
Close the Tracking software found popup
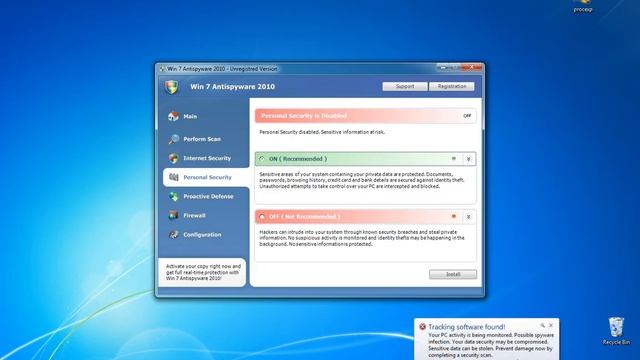[x=551, y=325]
